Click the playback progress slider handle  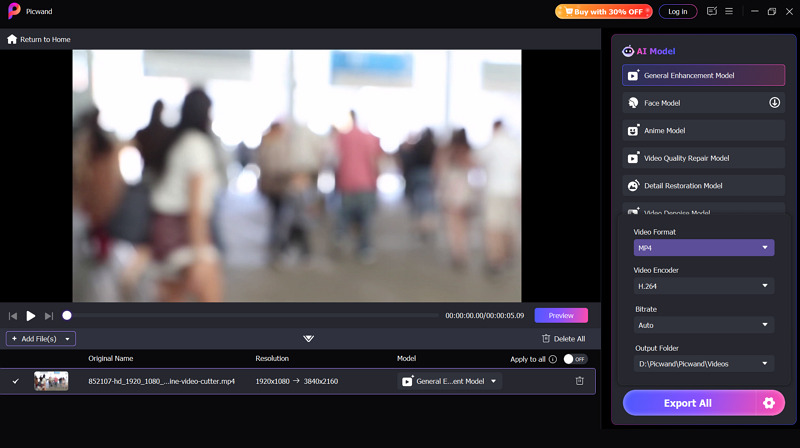tap(67, 315)
